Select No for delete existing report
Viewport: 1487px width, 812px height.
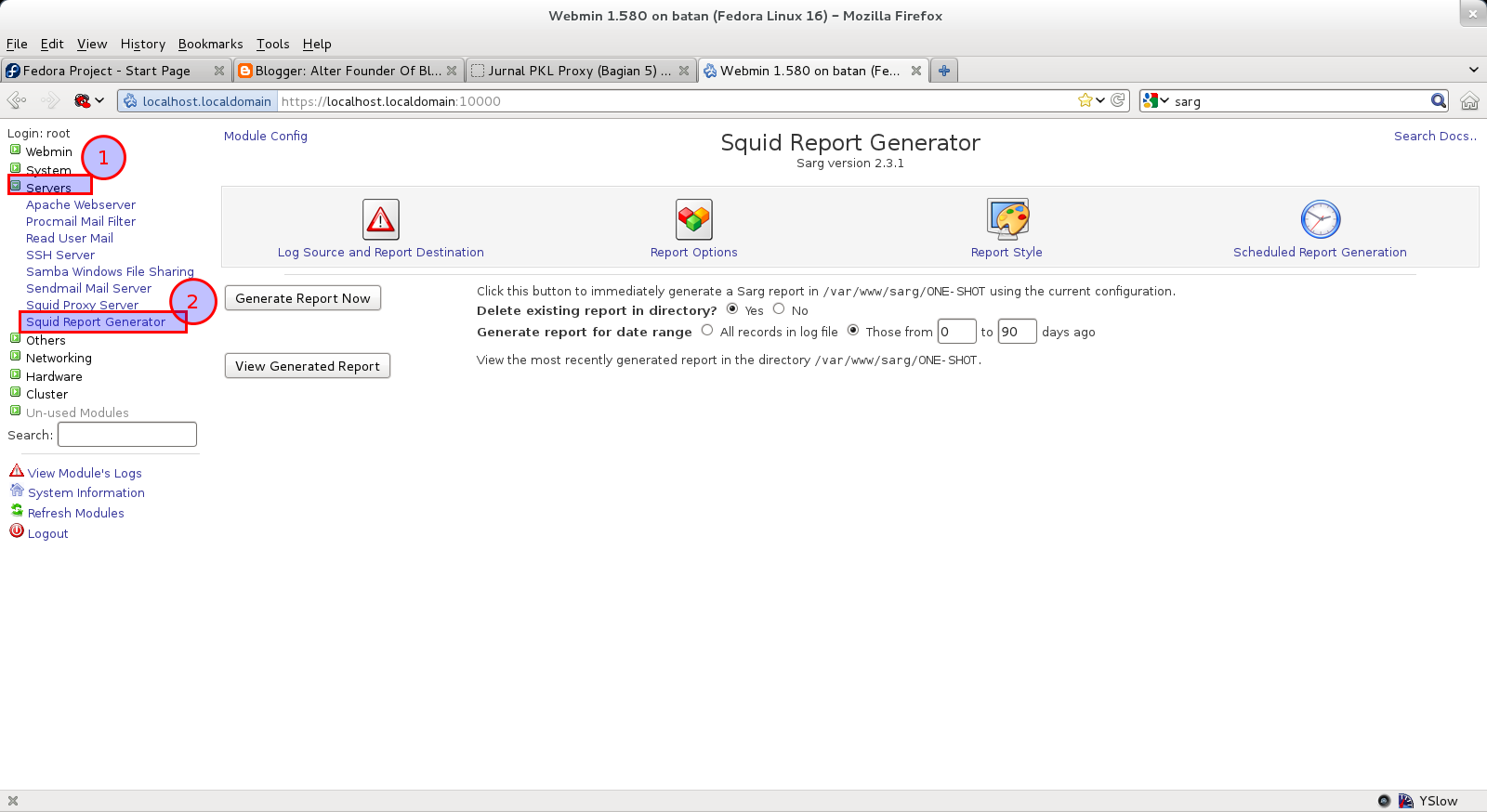[x=779, y=308]
